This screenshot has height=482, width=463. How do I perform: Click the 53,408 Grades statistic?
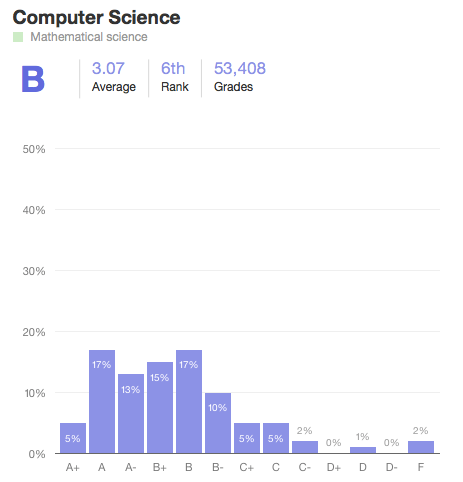pos(240,77)
